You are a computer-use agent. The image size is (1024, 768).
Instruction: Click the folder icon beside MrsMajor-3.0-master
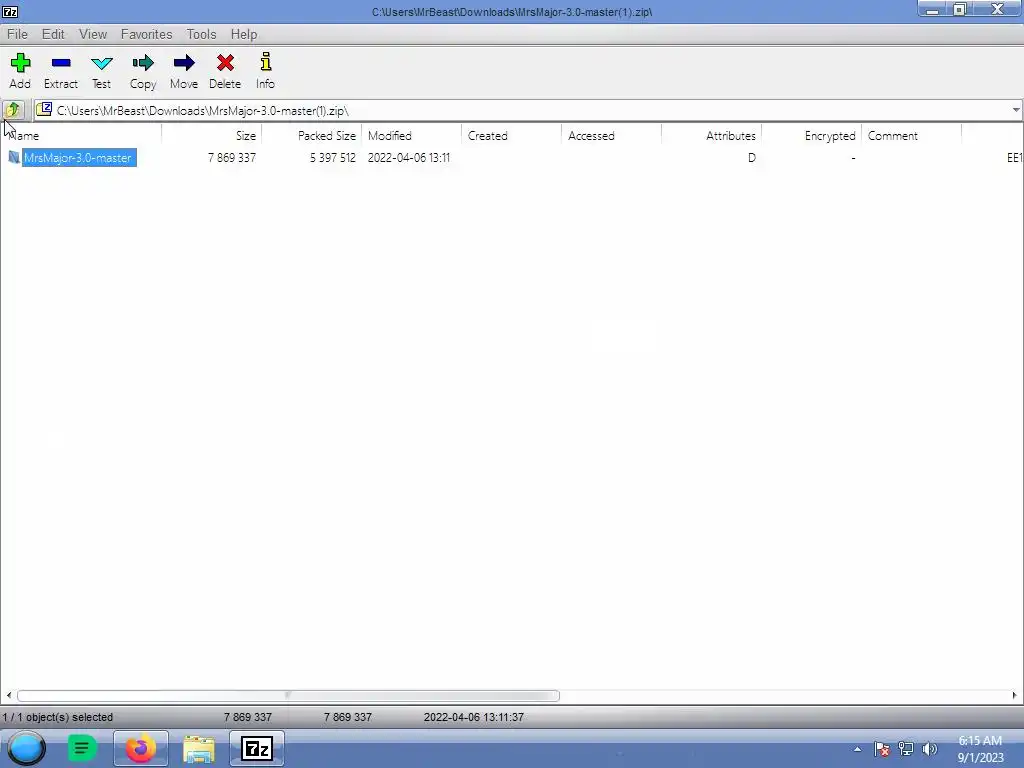[14, 157]
